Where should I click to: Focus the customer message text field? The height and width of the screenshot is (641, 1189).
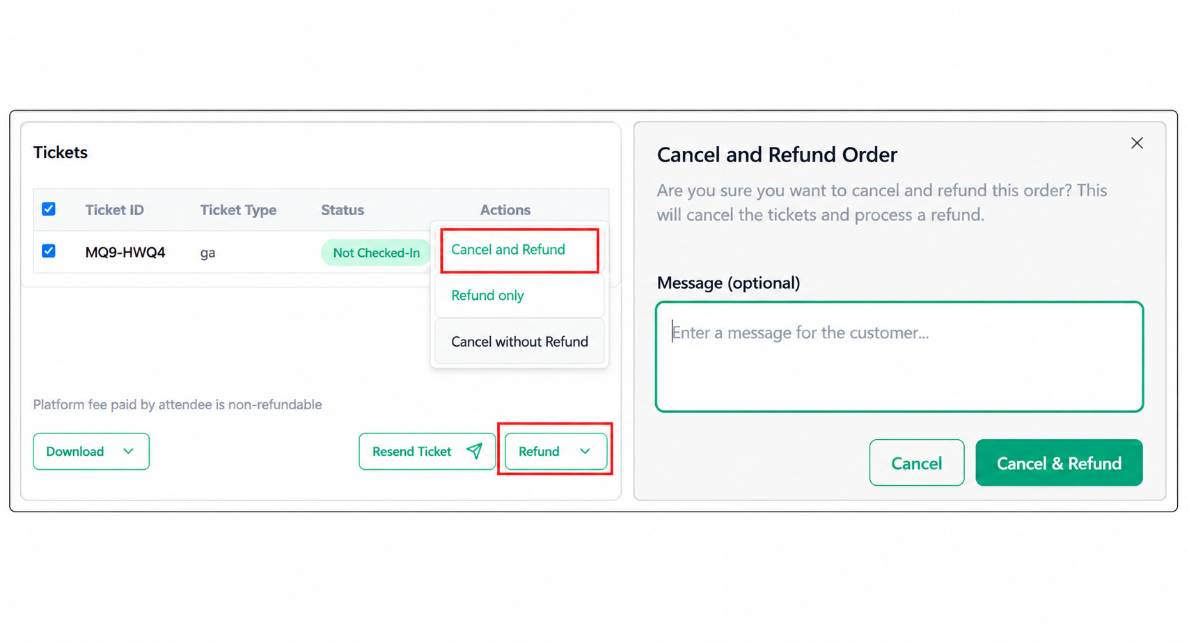[899, 357]
